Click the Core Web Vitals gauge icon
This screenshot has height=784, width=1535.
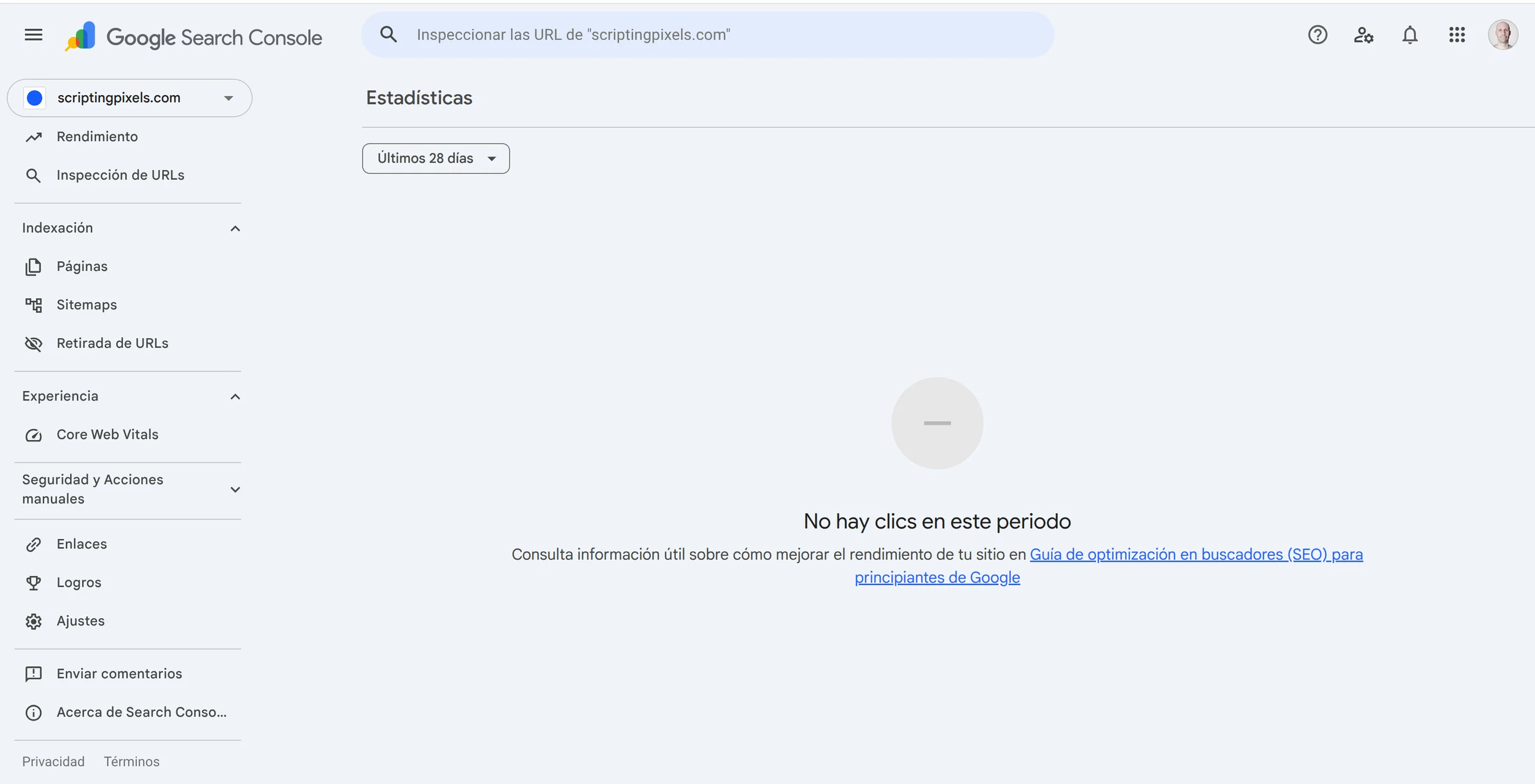coord(34,435)
